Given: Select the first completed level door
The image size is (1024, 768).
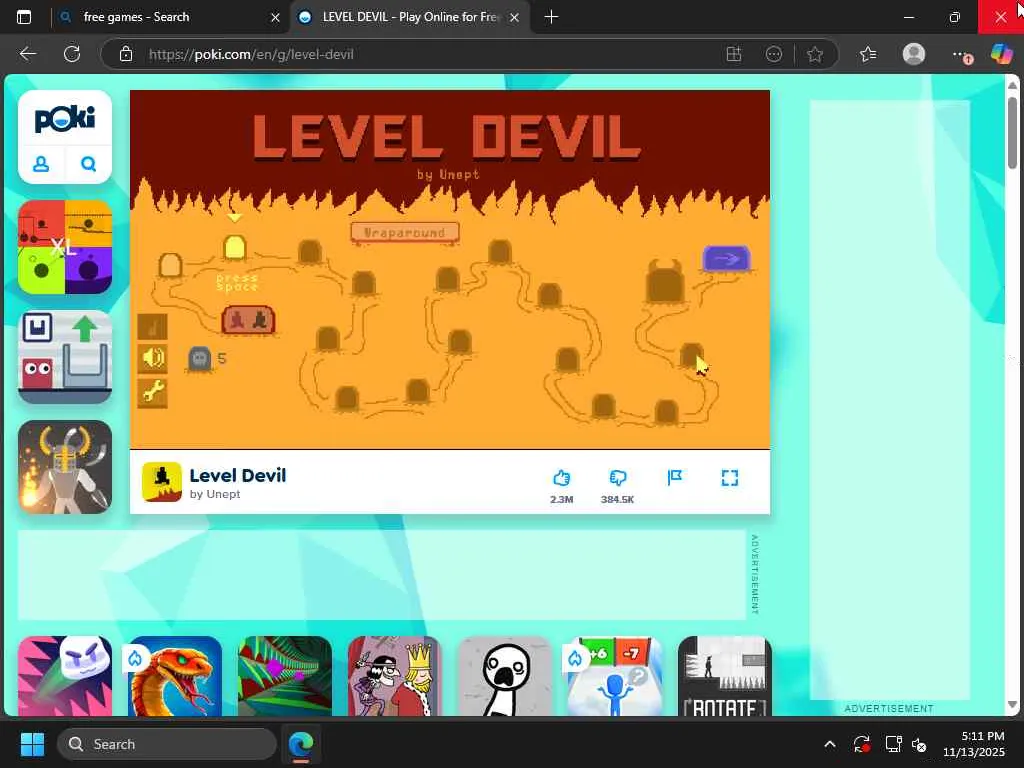Looking at the screenshot, I should pos(170,266).
